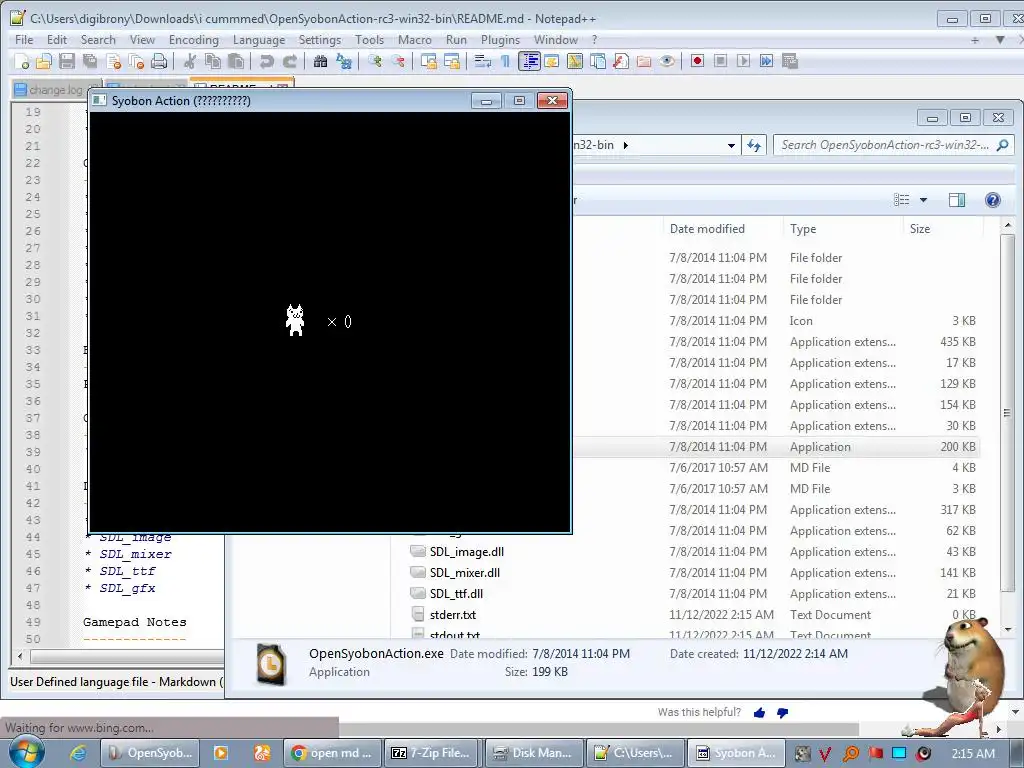Open the Chrome 'open md' taskbar button
1024x768 pixels.
331,753
